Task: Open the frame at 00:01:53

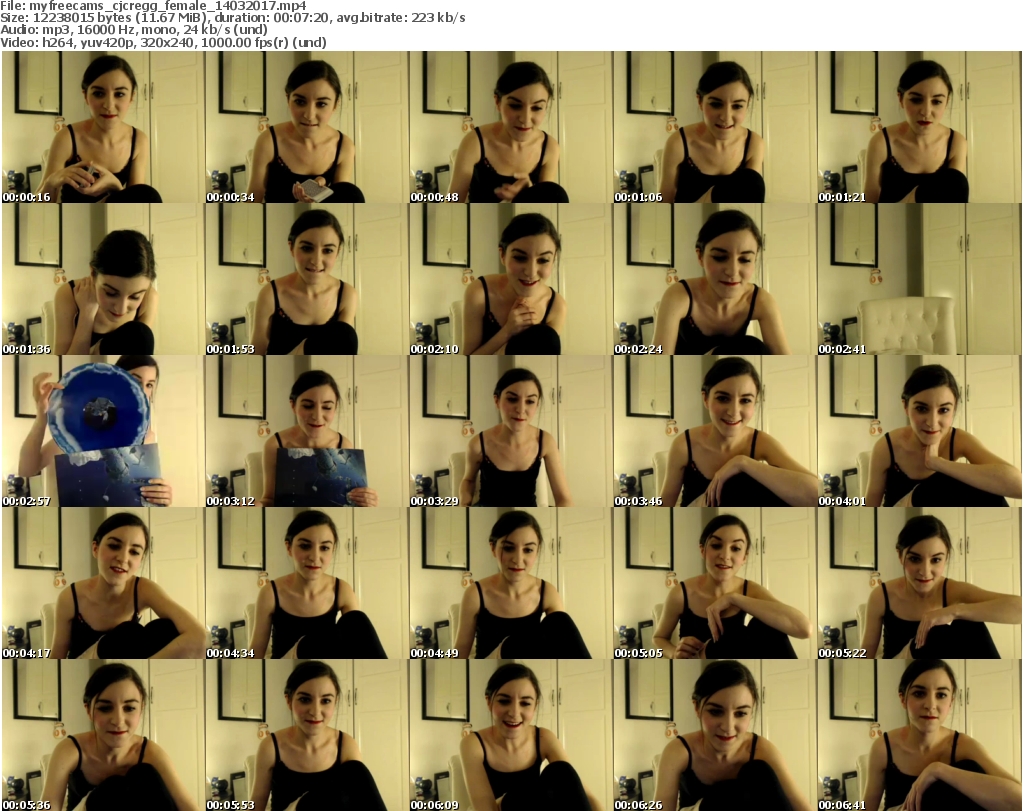Action: coord(307,279)
